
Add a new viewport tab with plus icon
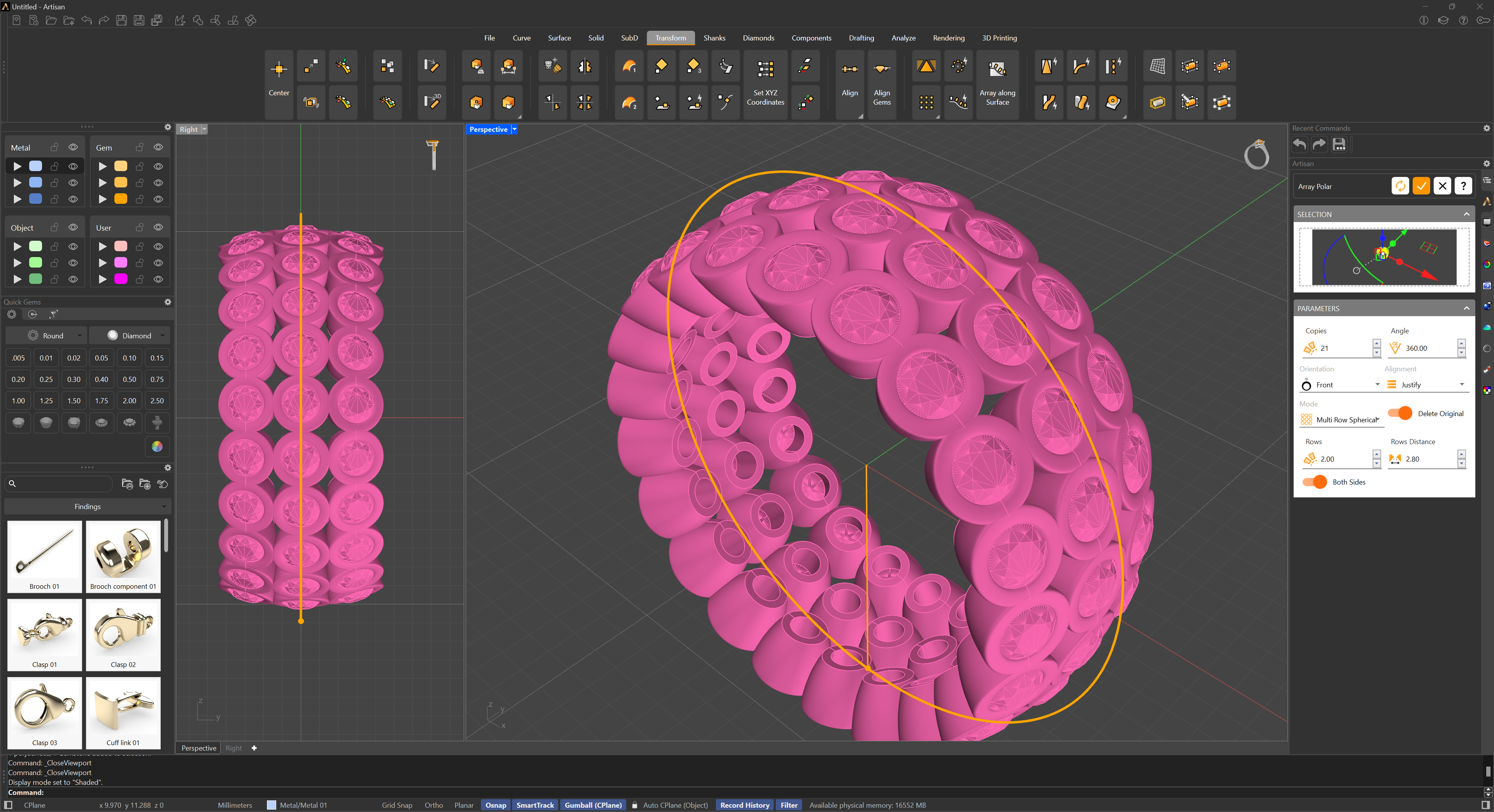[x=254, y=748]
